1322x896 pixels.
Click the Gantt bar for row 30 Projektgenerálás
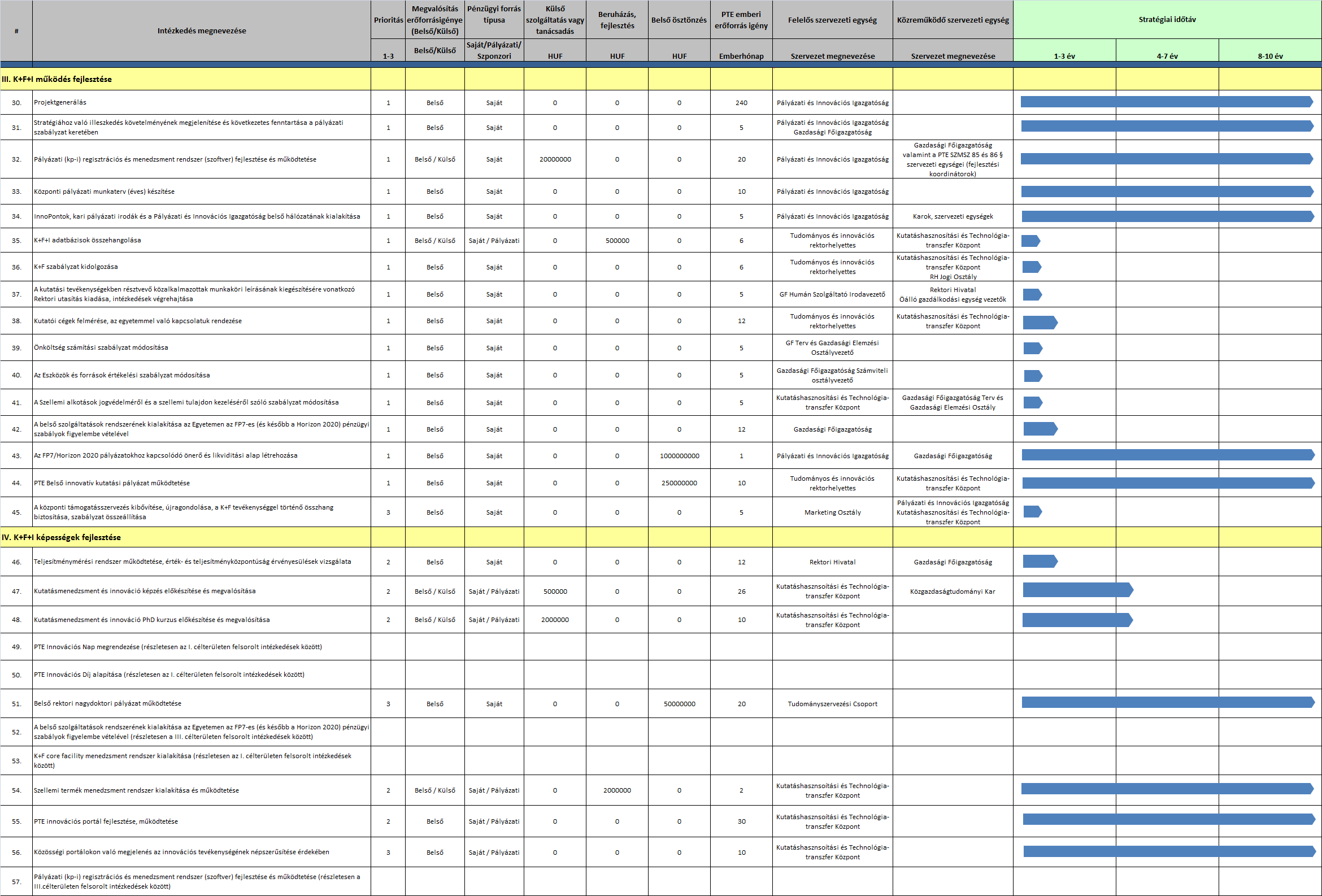point(1166,102)
